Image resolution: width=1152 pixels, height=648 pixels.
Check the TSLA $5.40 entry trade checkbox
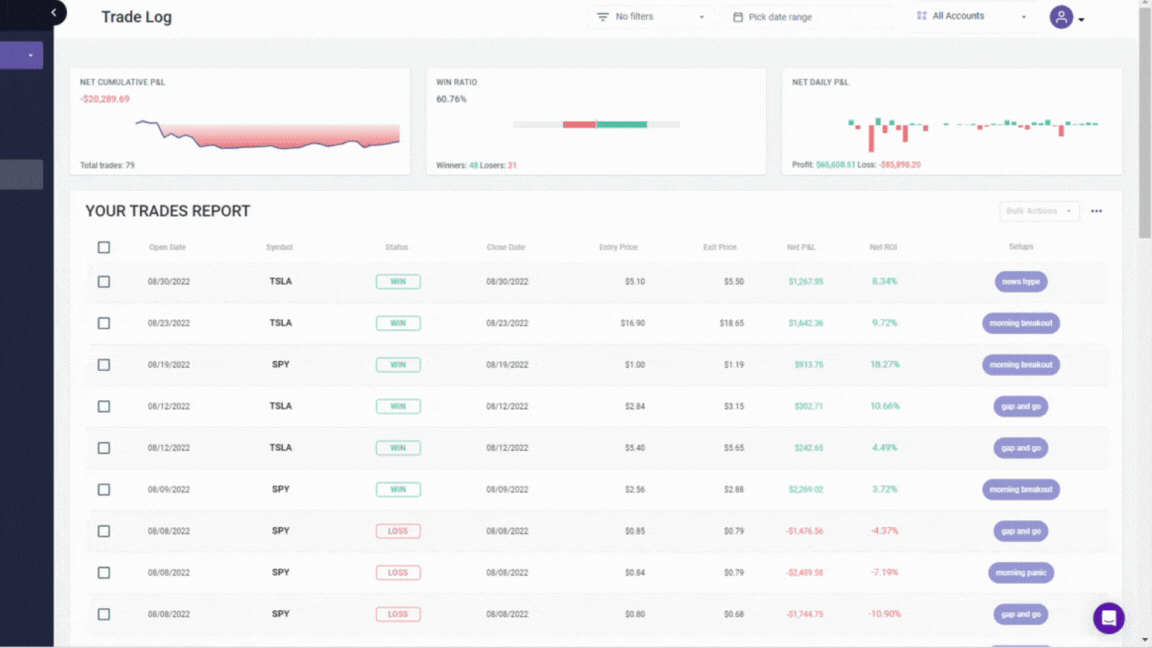[x=104, y=448]
